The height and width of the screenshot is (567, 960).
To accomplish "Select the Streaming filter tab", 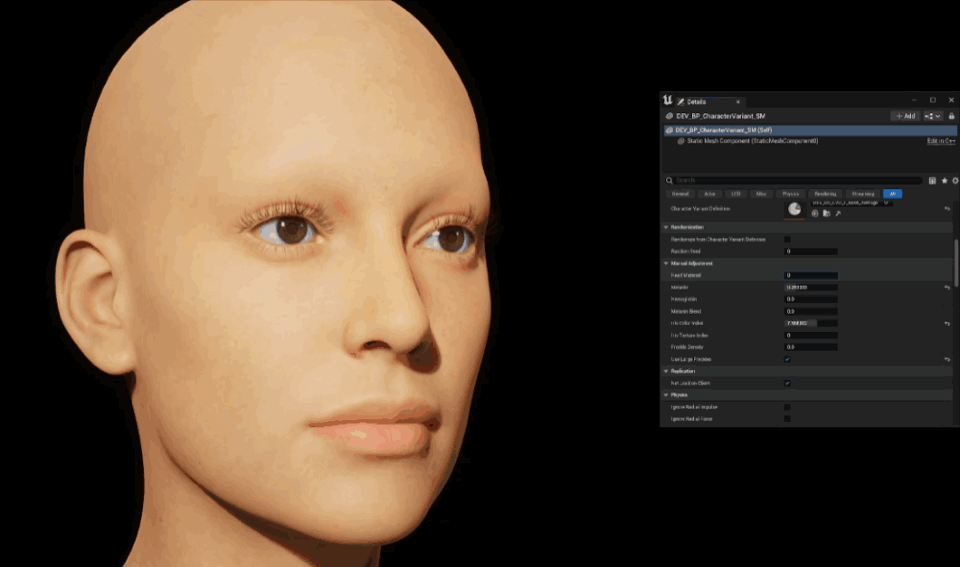I will [863, 194].
